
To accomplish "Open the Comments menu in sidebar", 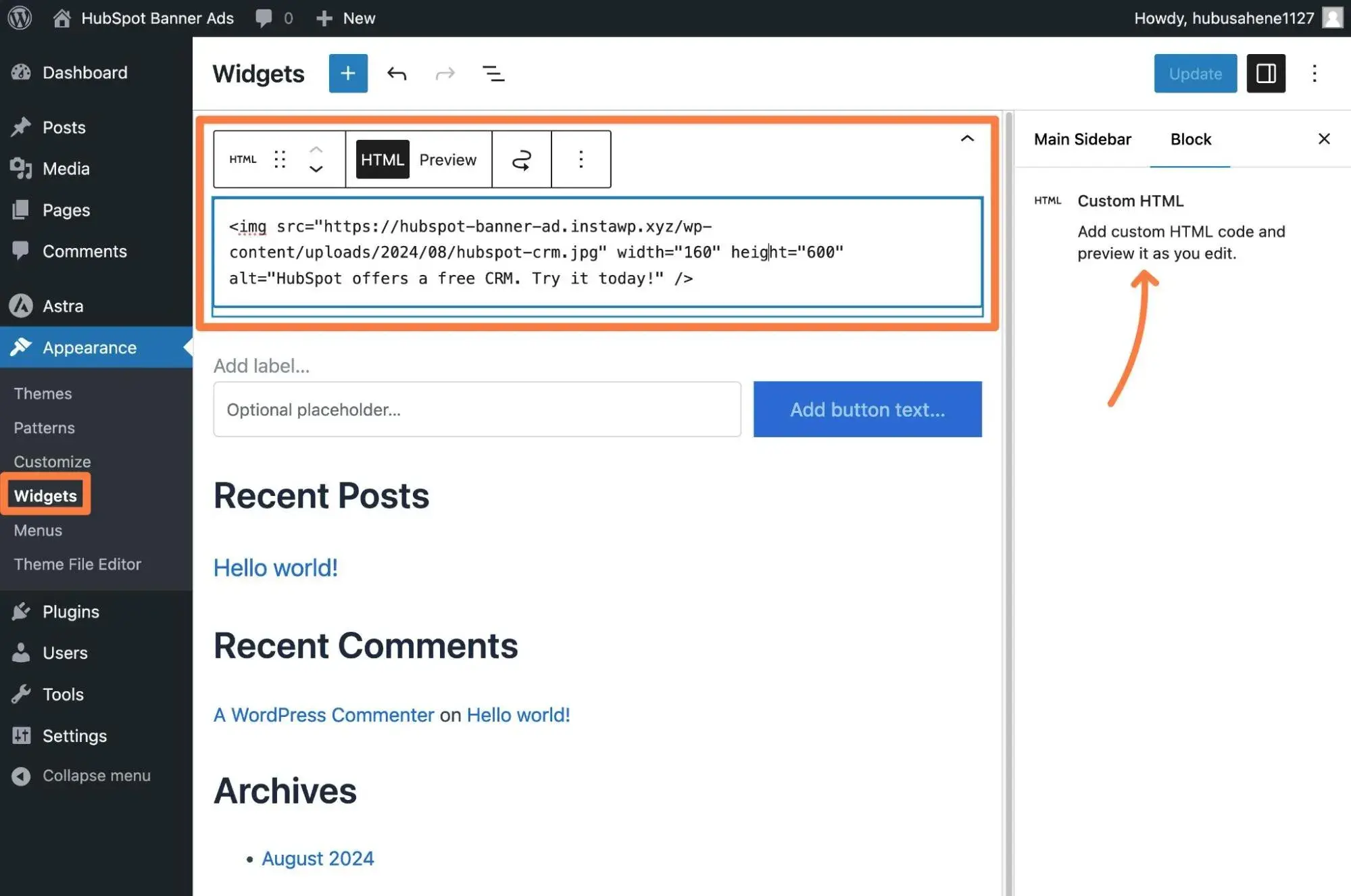I will 96,251.
